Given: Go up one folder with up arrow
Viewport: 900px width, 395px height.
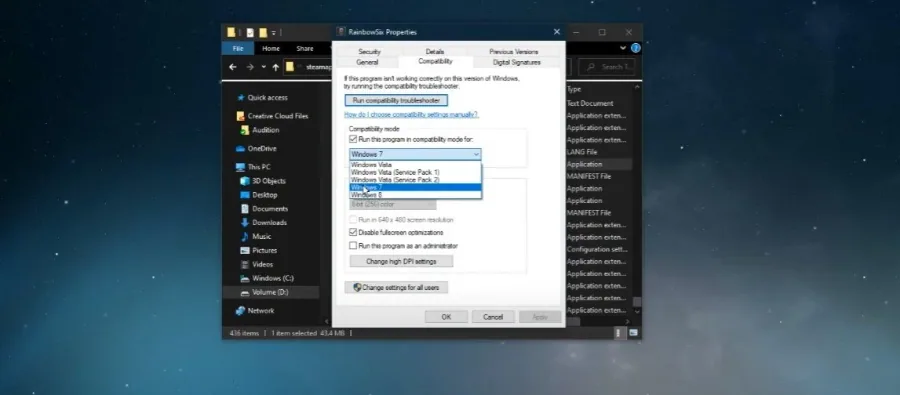Looking at the screenshot, I should pyautogui.click(x=276, y=67).
